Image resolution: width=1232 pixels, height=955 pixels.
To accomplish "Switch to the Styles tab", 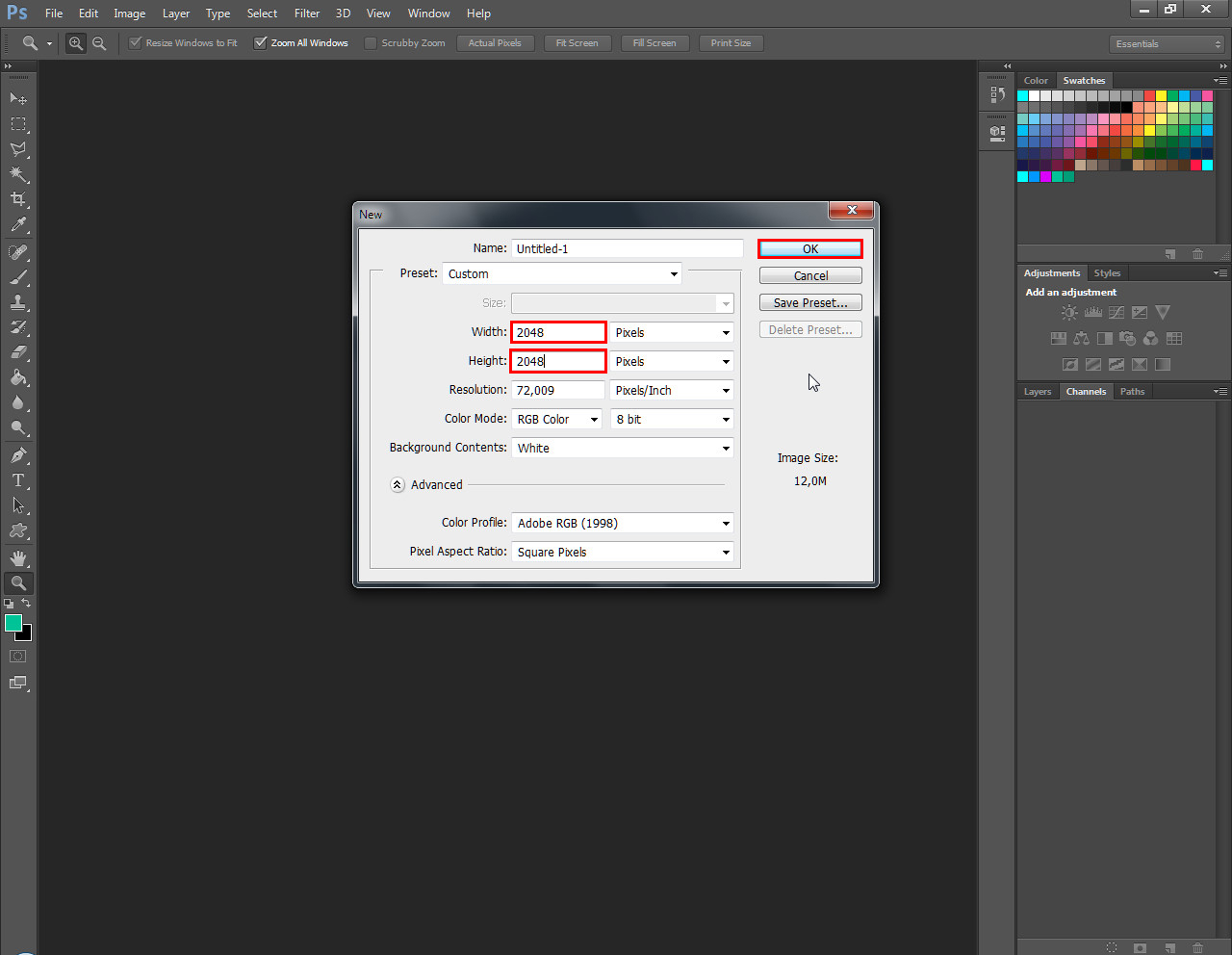I will (1107, 273).
